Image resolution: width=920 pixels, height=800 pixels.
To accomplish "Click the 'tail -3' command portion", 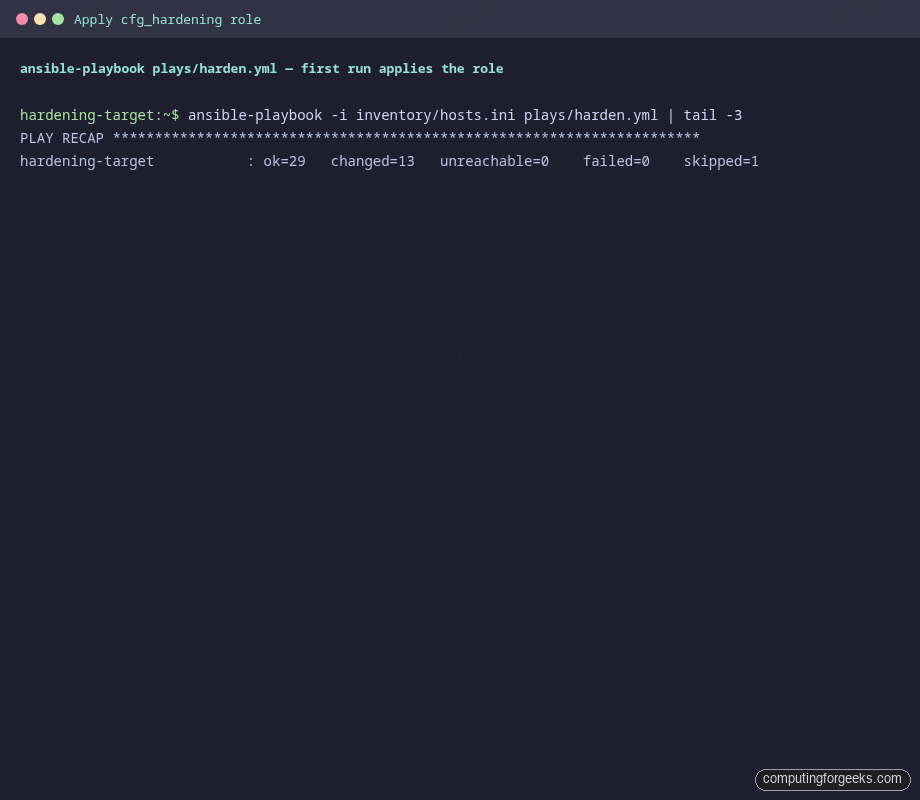I will 717,115.
